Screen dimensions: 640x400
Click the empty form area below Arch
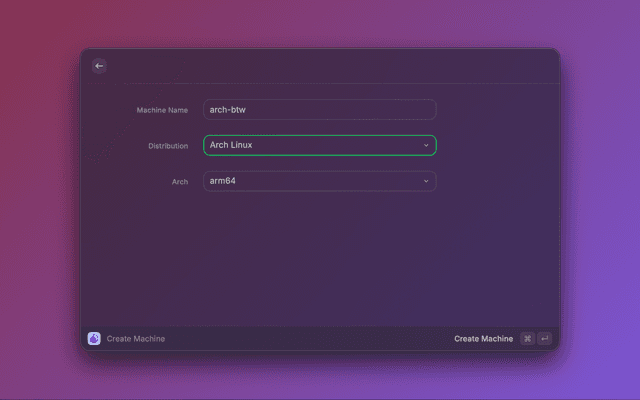[320, 260]
